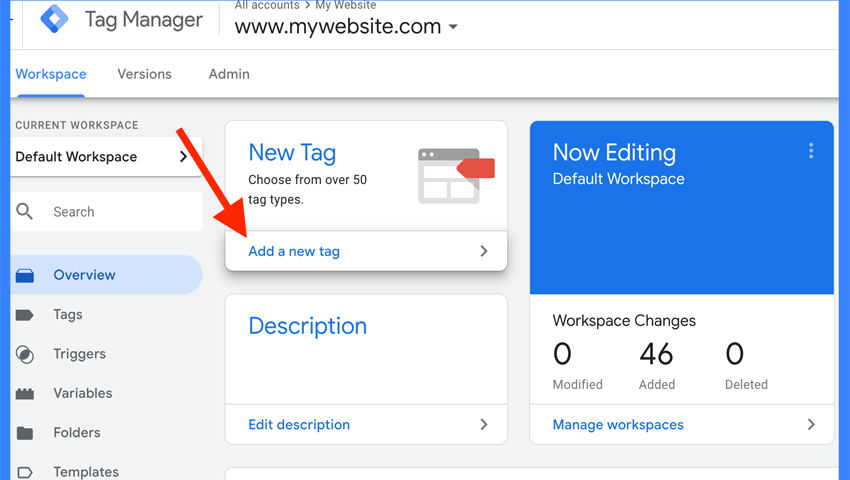This screenshot has height=480, width=850.
Task: Click the Variables brick icon
Action: click(25, 394)
